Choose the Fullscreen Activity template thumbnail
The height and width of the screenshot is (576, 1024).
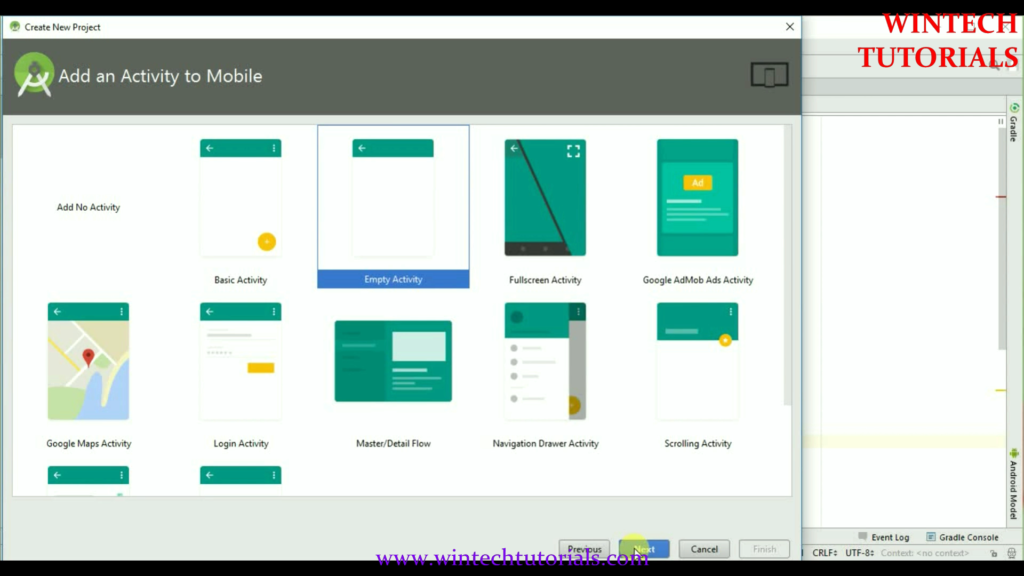tap(545, 197)
